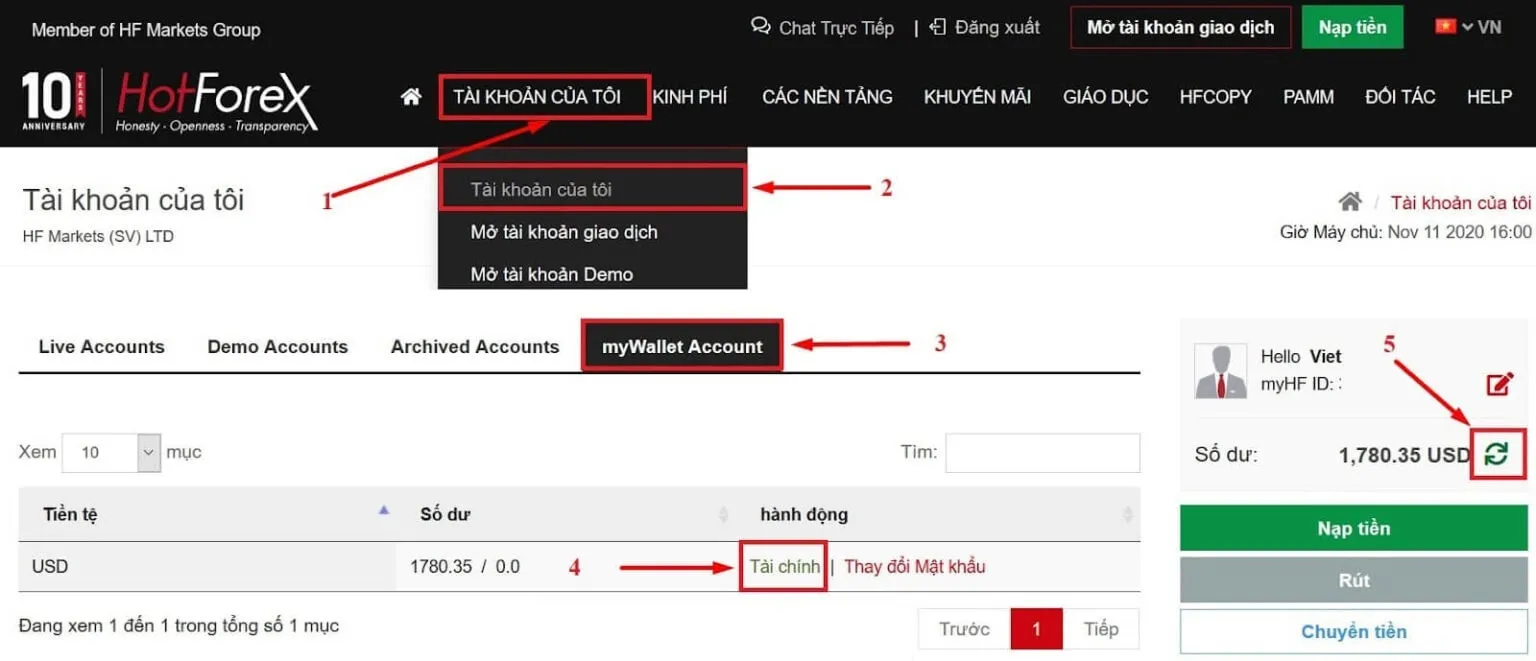The image size is (1536, 661).
Task: Click the gray Rút button
Action: (x=1353, y=580)
